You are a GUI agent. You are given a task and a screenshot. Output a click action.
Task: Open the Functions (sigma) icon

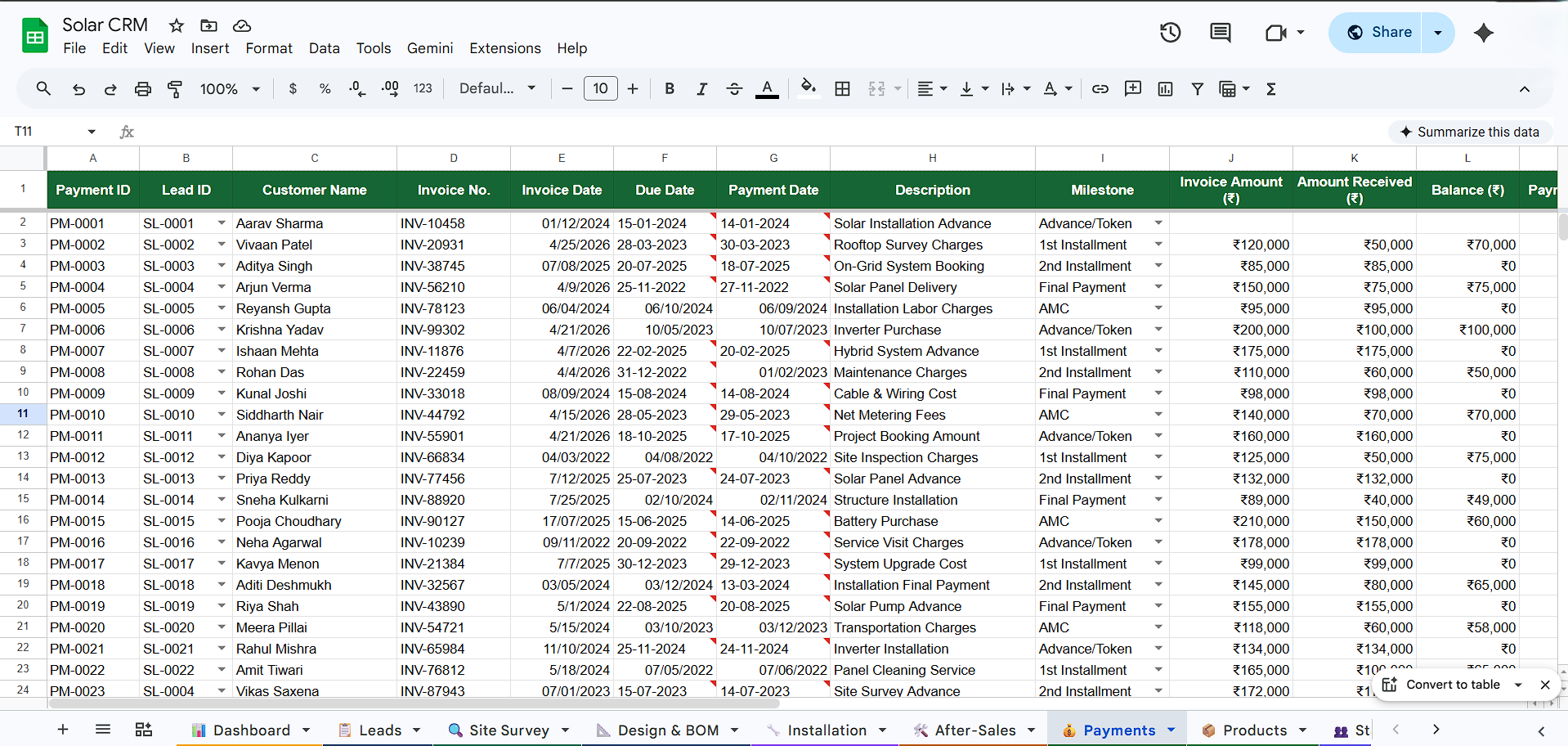pos(1271,88)
